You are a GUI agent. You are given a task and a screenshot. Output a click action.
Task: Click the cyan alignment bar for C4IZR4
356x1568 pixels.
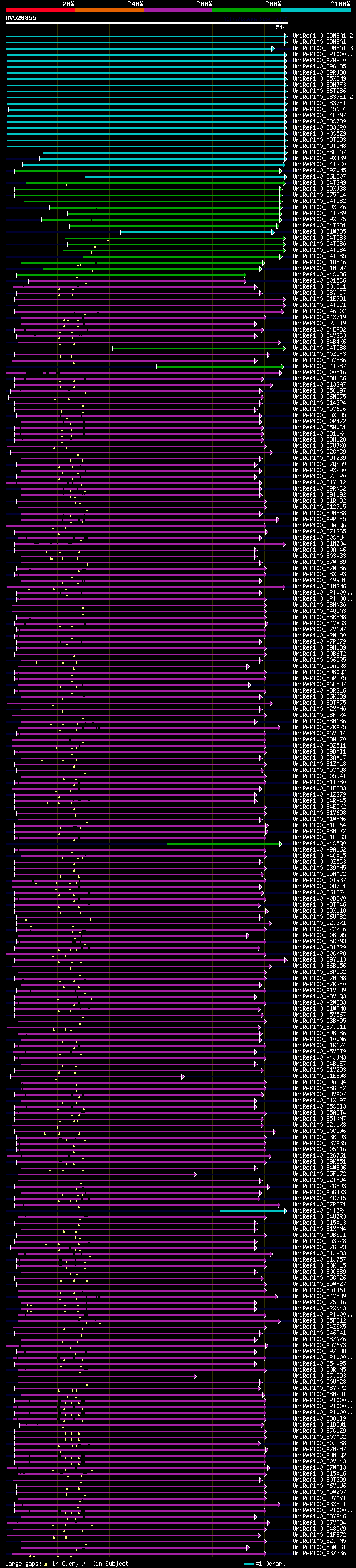(254, 1211)
